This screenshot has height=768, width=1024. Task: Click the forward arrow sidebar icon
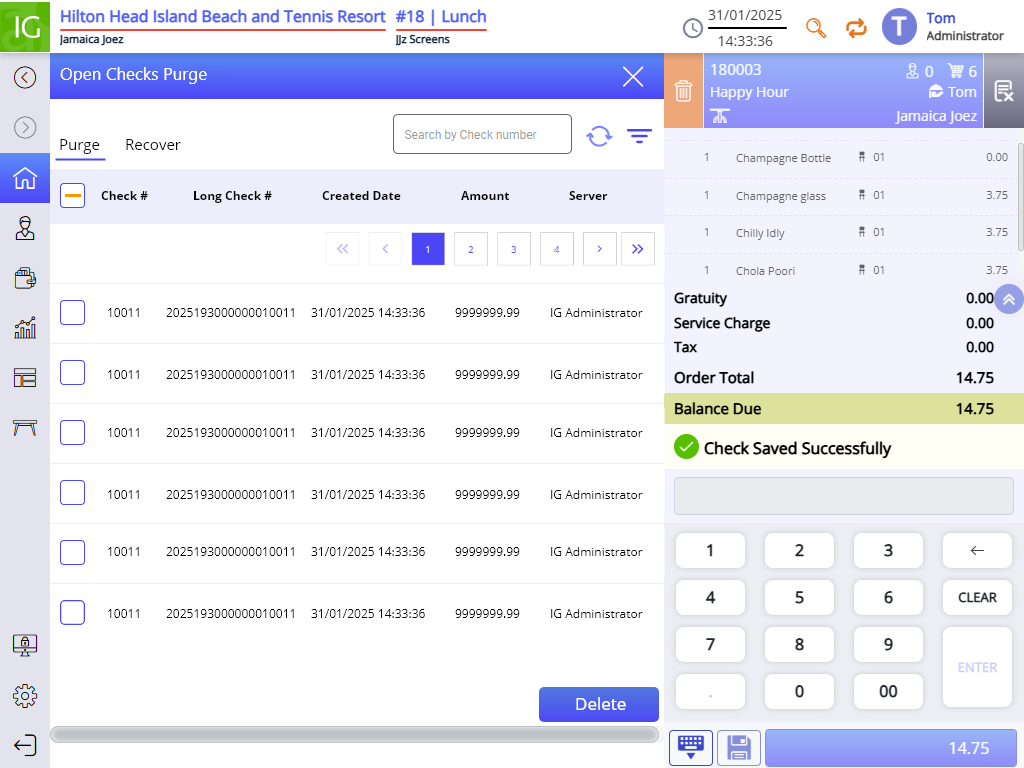click(x=25, y=127)
